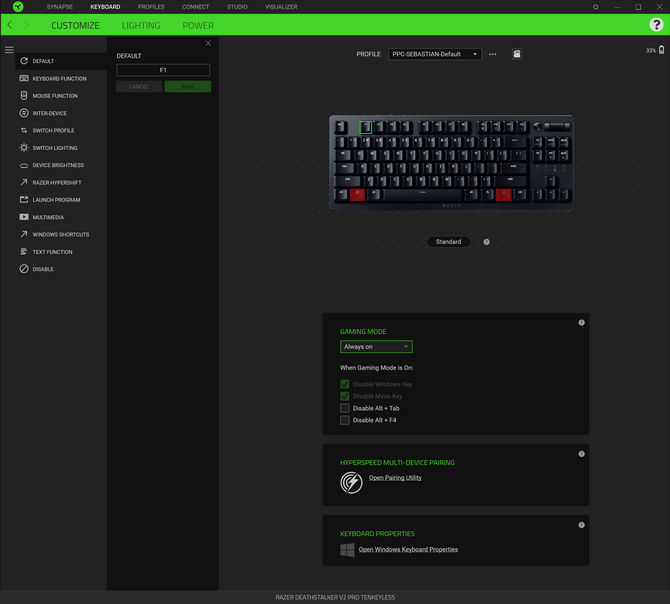
Task: Click the Cancel button
Action: point(139,87)
